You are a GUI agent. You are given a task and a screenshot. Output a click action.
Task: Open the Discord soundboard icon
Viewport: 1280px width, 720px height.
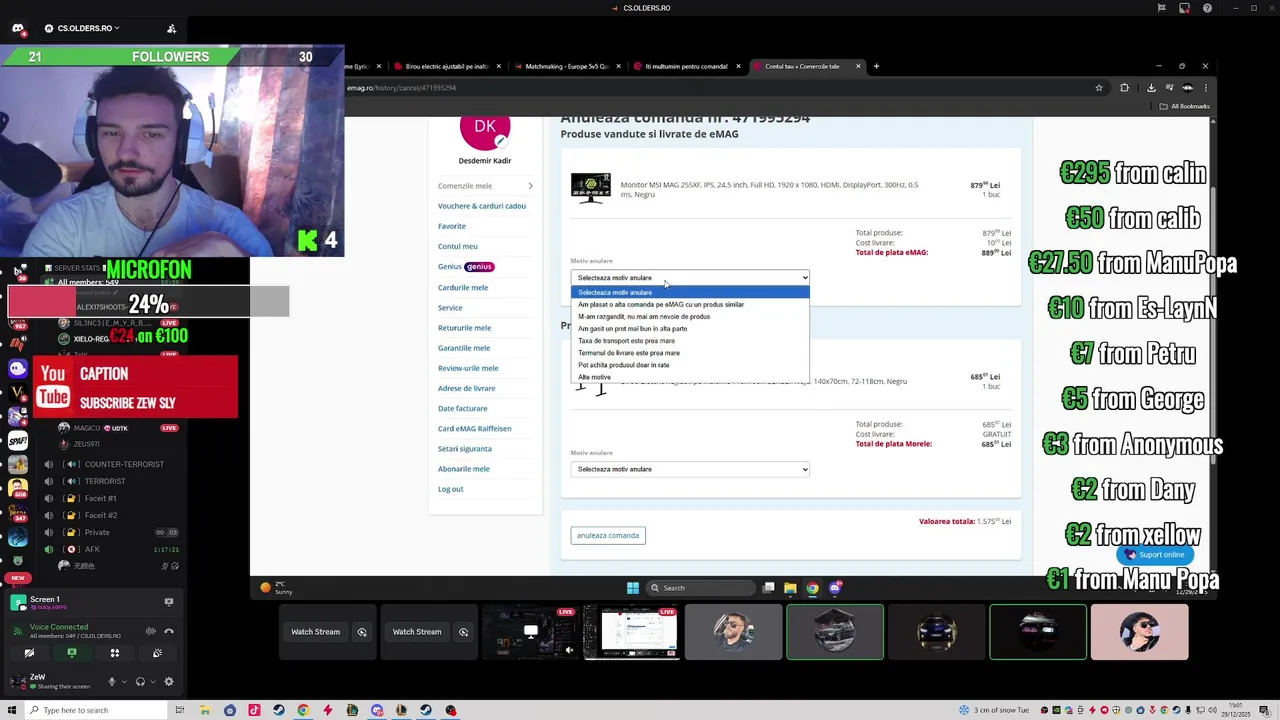tap(157, 653)
